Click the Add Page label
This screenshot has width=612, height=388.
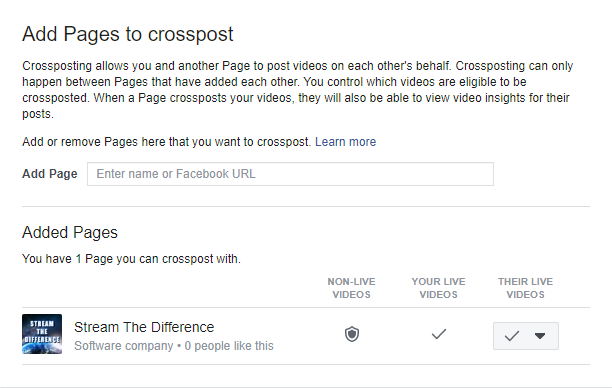pyautogui.click(x=50, y=174)
